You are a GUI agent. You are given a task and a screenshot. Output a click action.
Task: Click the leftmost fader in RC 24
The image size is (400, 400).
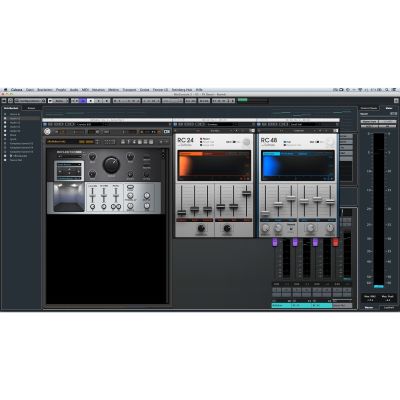(x=182, y=212)
